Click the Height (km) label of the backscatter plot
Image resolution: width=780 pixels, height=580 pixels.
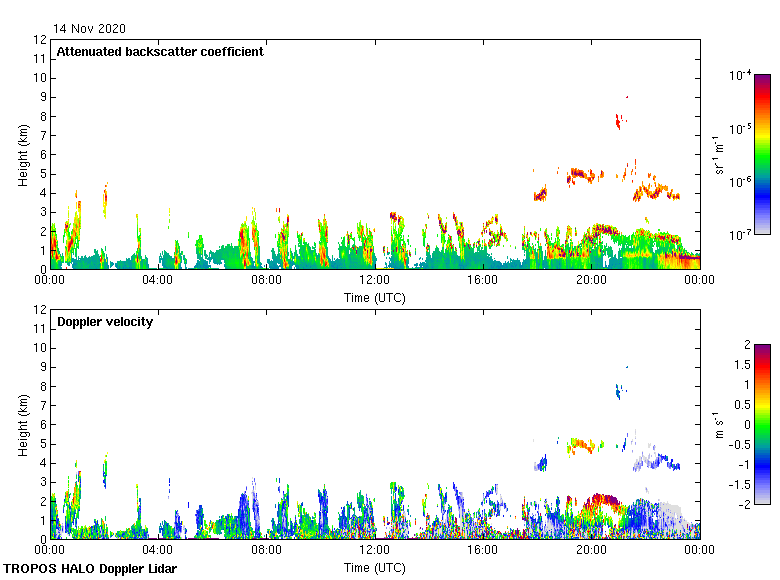pyautogui.click(x=22, y=155)
